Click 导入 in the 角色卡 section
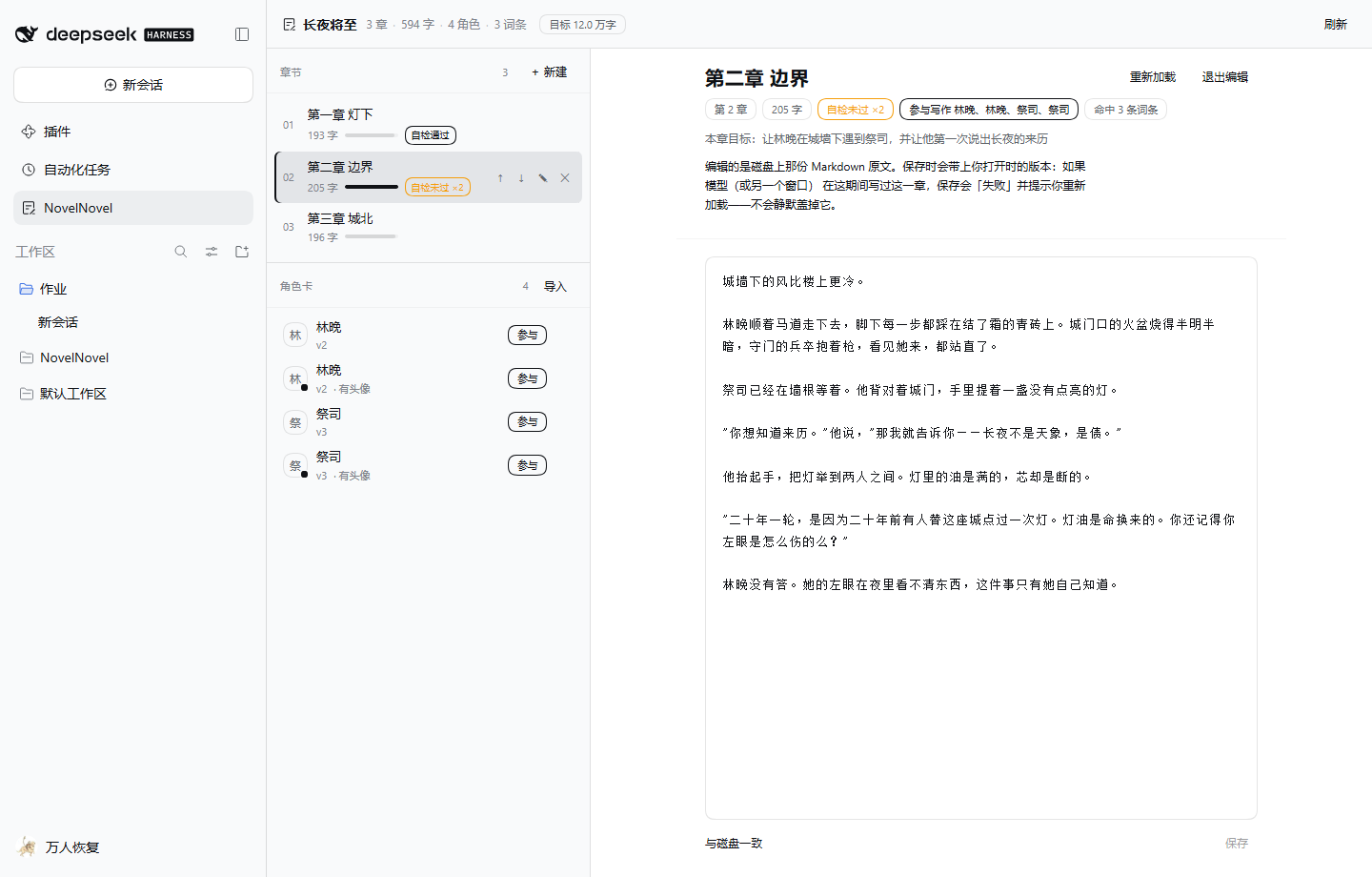 click(x=555, y=287)
